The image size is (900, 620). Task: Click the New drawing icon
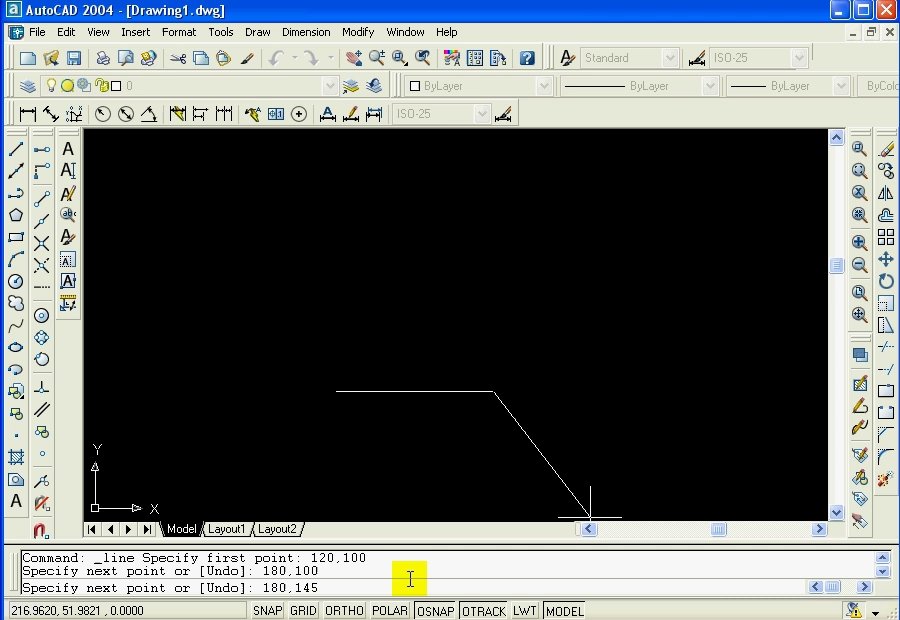coord(28,58)
